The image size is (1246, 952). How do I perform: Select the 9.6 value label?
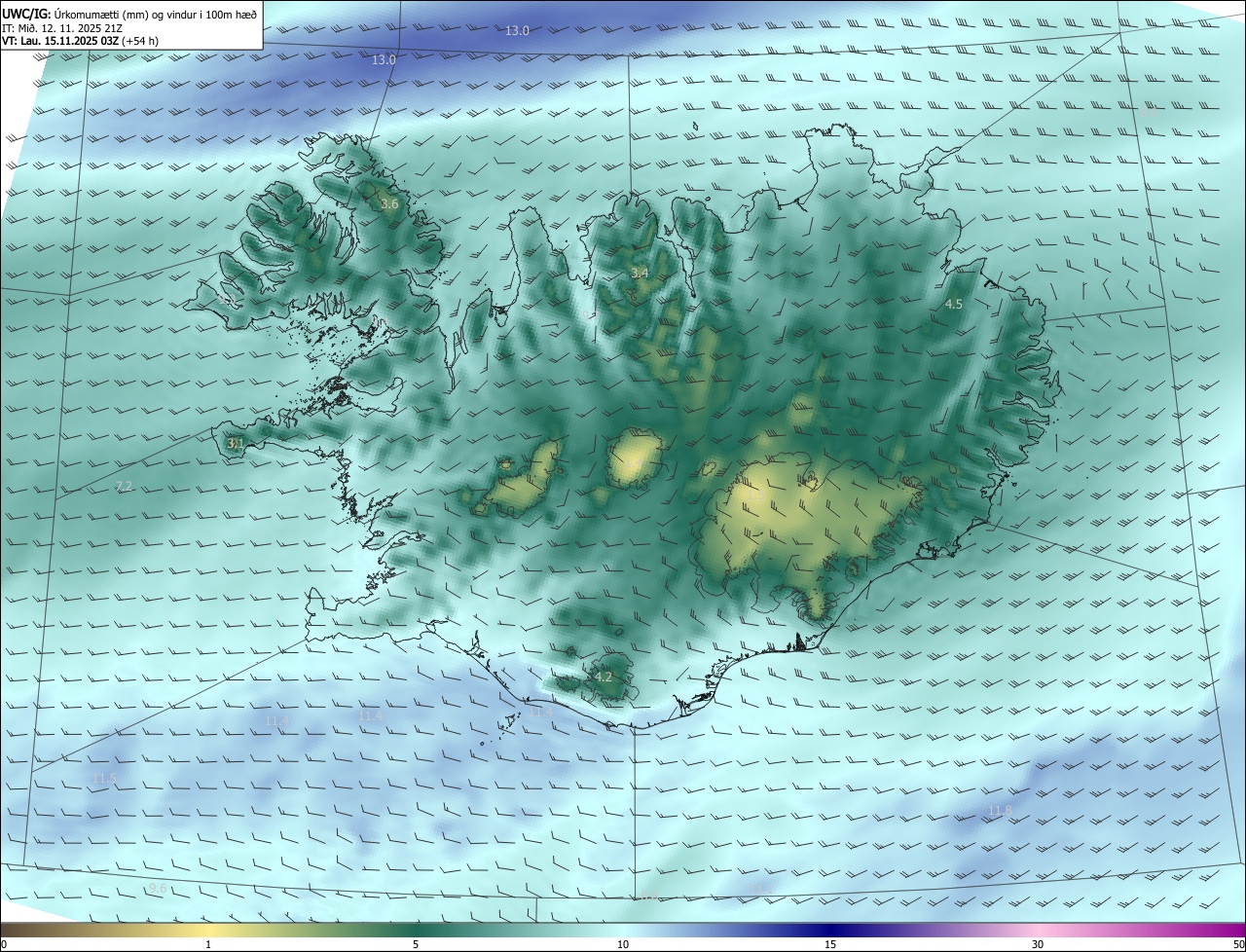pos(158,889)
